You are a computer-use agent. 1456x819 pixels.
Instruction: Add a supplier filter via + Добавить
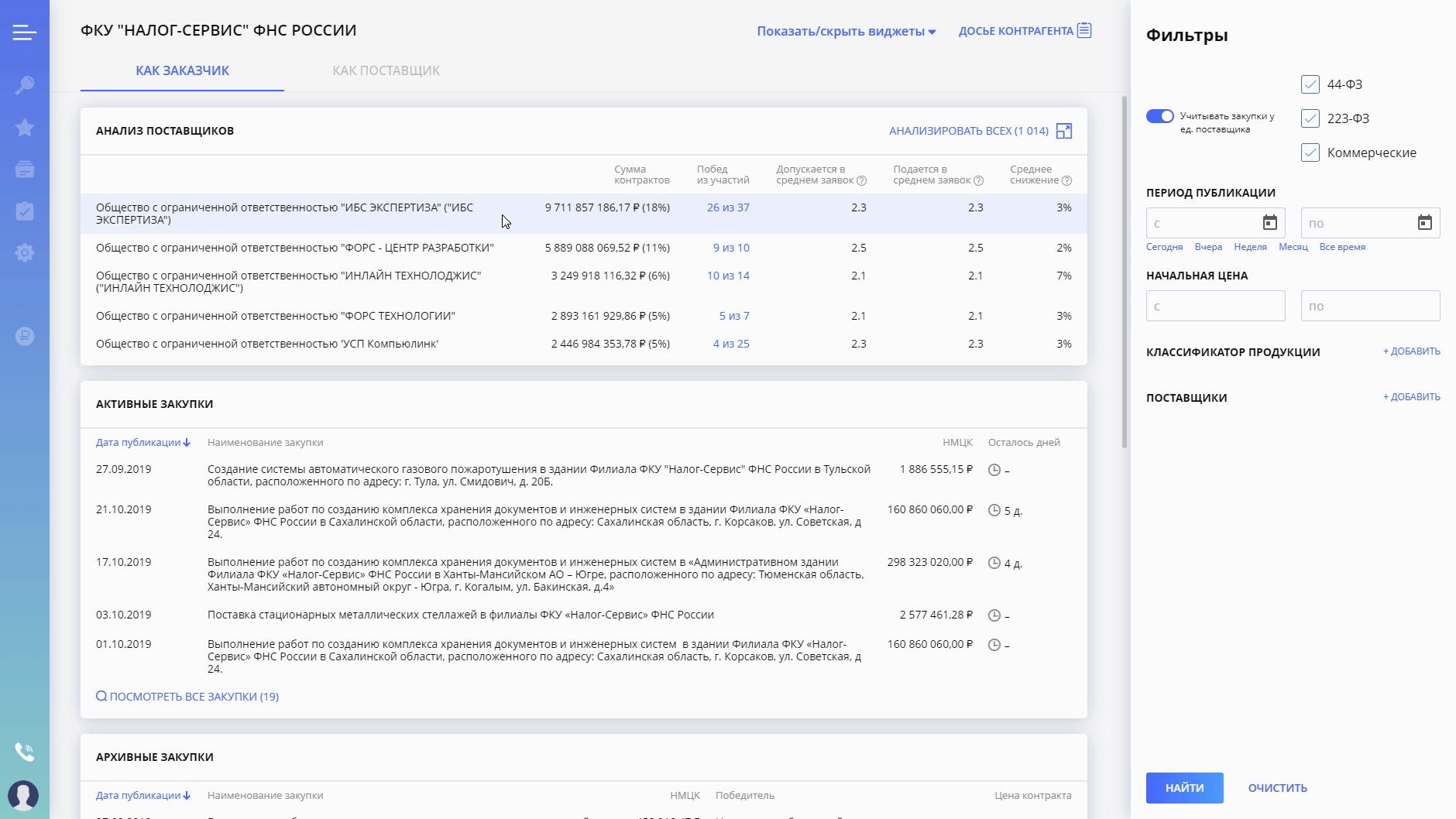pos(1412,397)
